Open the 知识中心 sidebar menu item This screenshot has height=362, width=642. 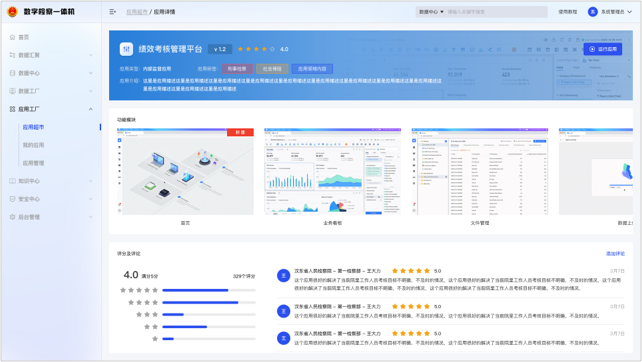pos(51,181)
